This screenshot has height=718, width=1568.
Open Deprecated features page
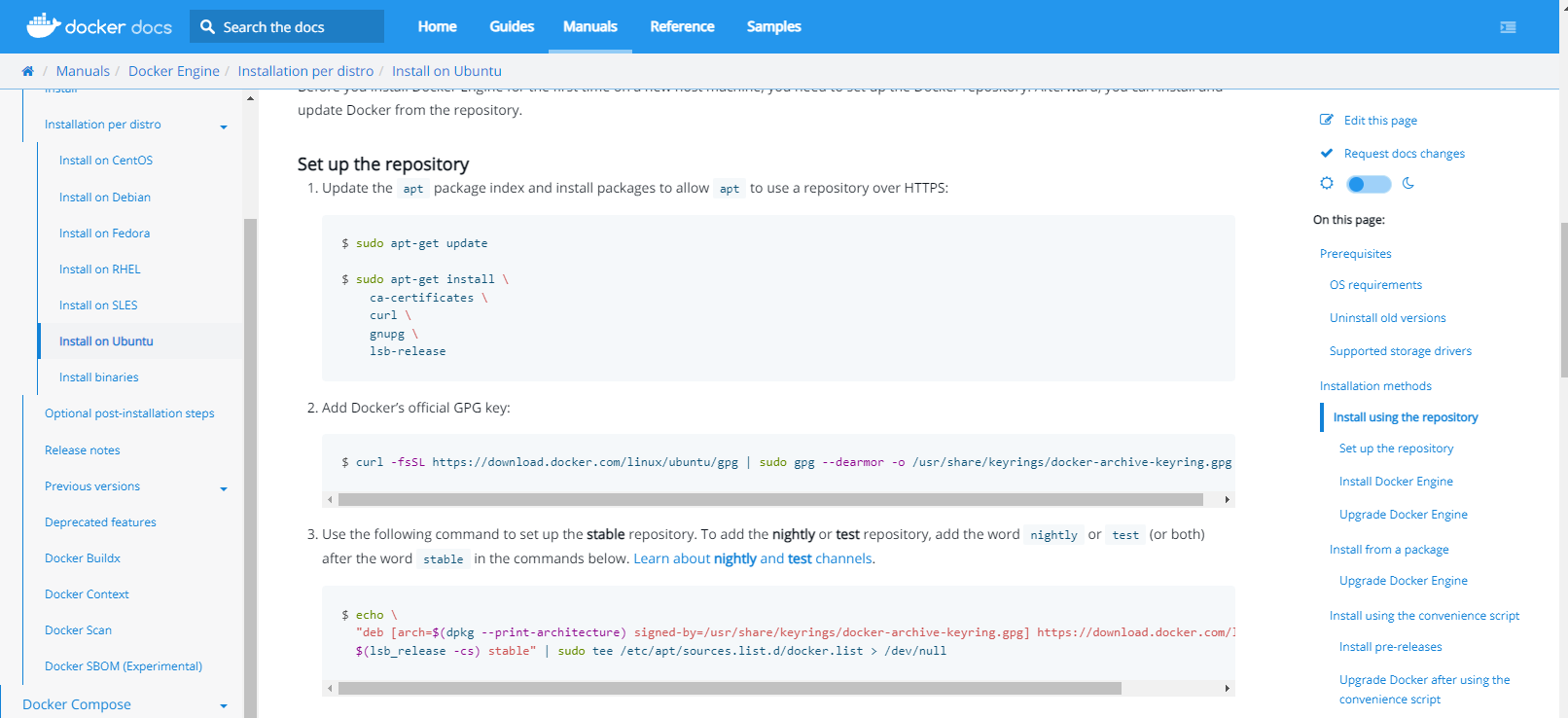click(100, 522)
